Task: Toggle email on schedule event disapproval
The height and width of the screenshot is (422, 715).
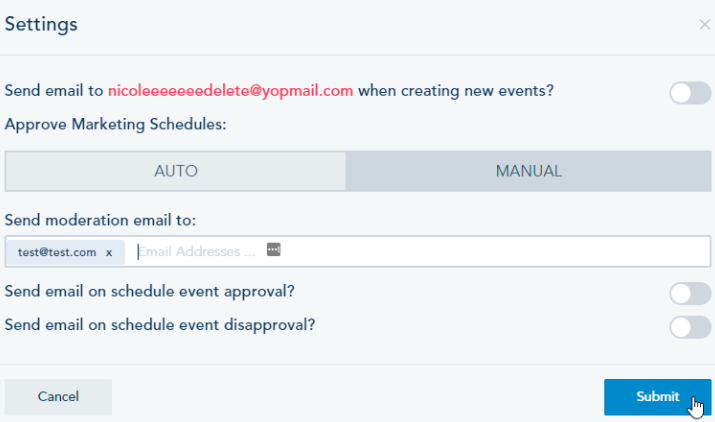Action: (690, 326)
